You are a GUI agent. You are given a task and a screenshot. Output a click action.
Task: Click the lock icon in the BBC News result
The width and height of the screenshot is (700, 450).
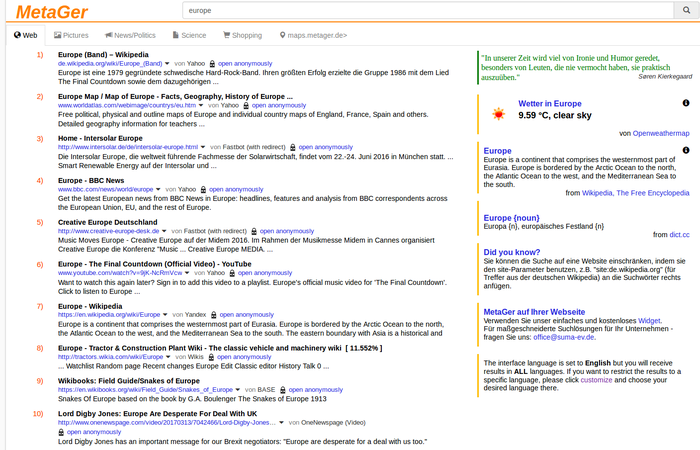(203, 190)
